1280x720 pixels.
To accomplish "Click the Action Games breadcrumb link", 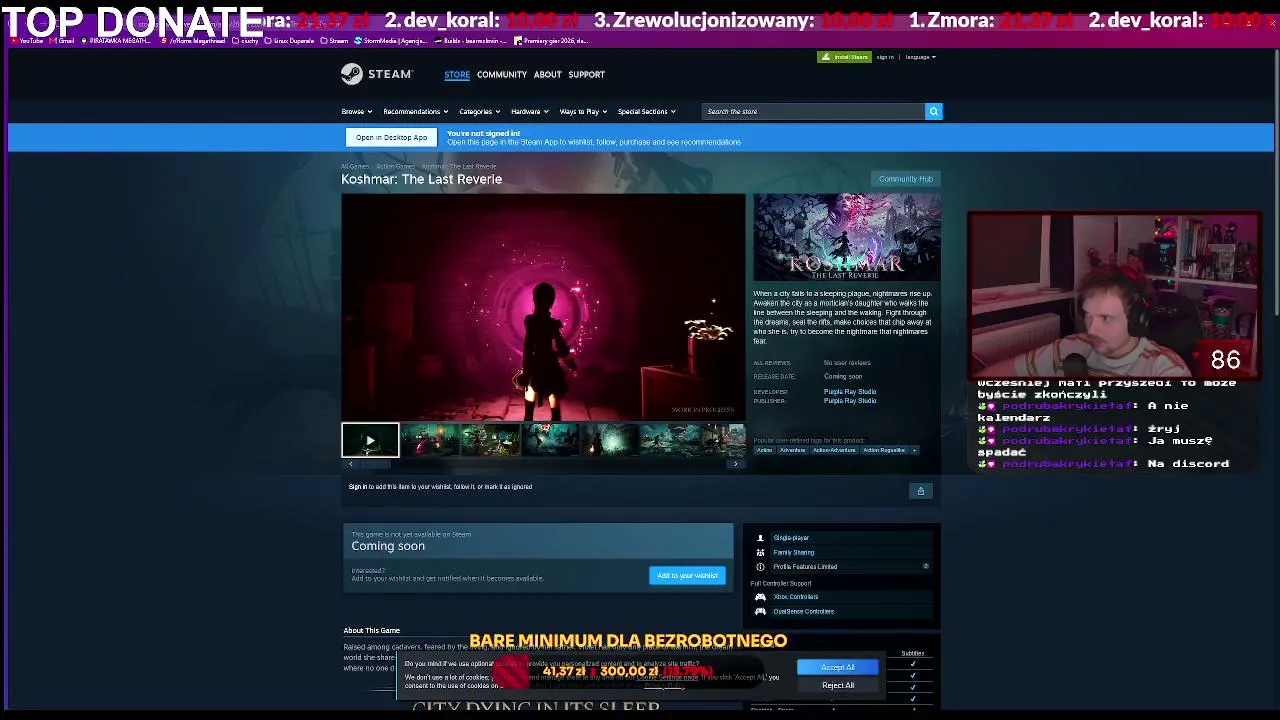I will click(x=395, y=167).
